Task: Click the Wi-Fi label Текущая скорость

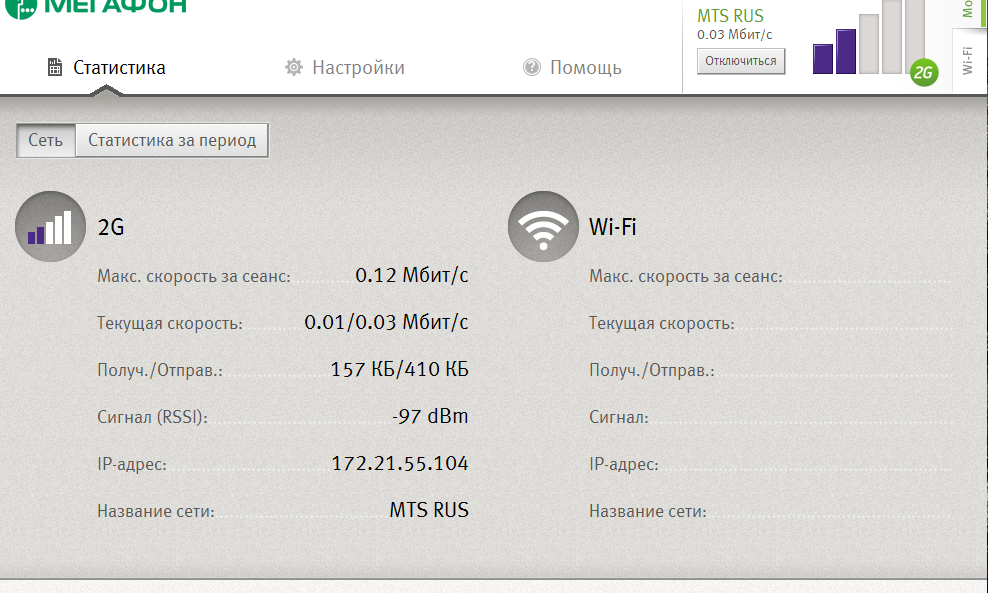Action: pos(662,324)
